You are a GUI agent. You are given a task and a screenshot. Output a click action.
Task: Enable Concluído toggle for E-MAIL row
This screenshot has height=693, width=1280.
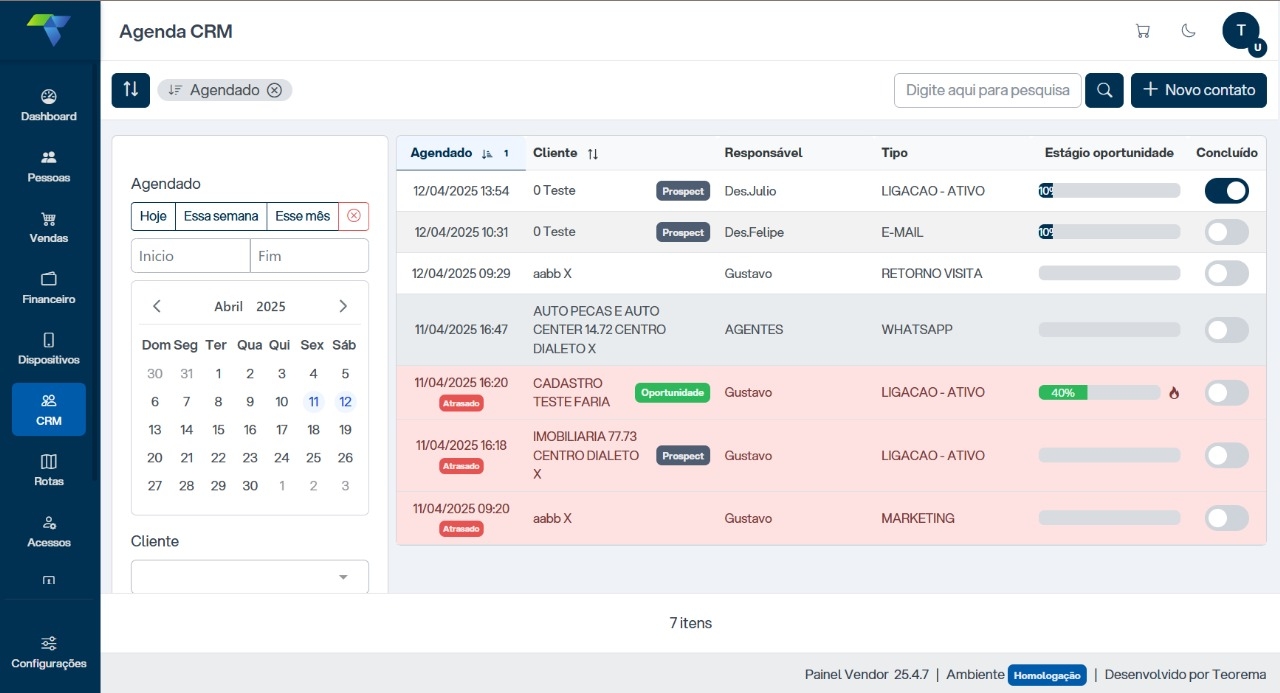click(x=1226, y=232)
